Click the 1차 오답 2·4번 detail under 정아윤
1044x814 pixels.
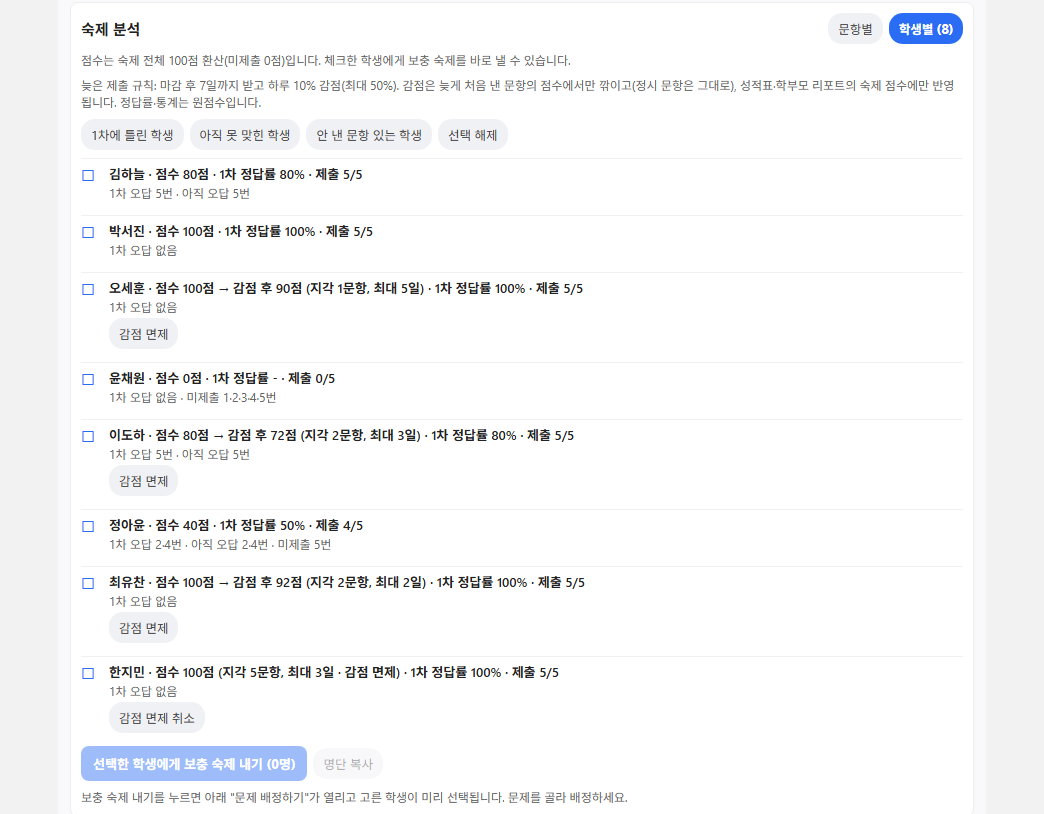(x=145, y=545)
